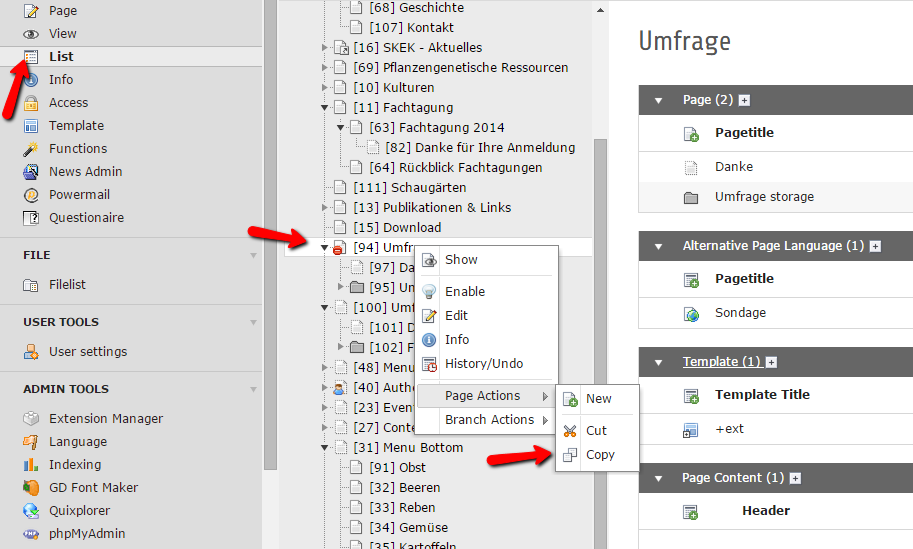Open the Umfrage storage record
The height and width of the screenshot is (549, 913).
[x=764, y=197]
